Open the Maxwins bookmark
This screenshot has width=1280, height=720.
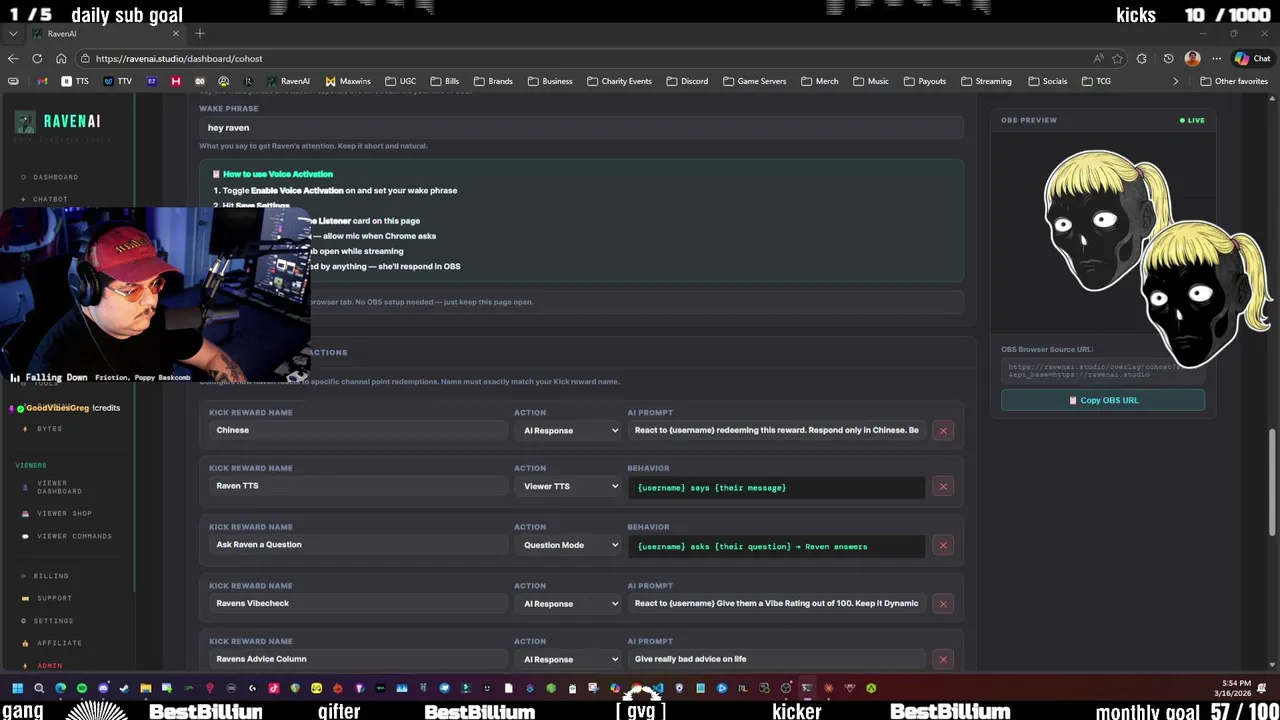click(348, 81)
